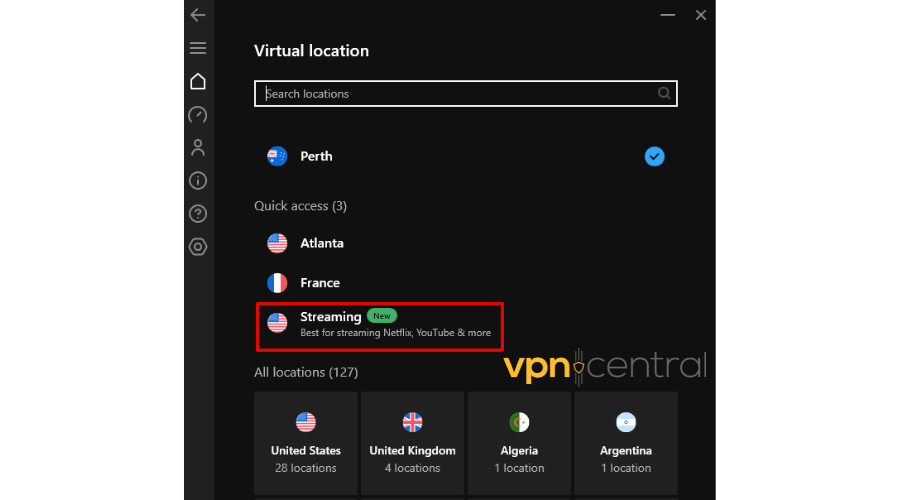Click the '4 locations' text
The width and height of the screenshot is (900, 500).
click(x=413, y=468)
